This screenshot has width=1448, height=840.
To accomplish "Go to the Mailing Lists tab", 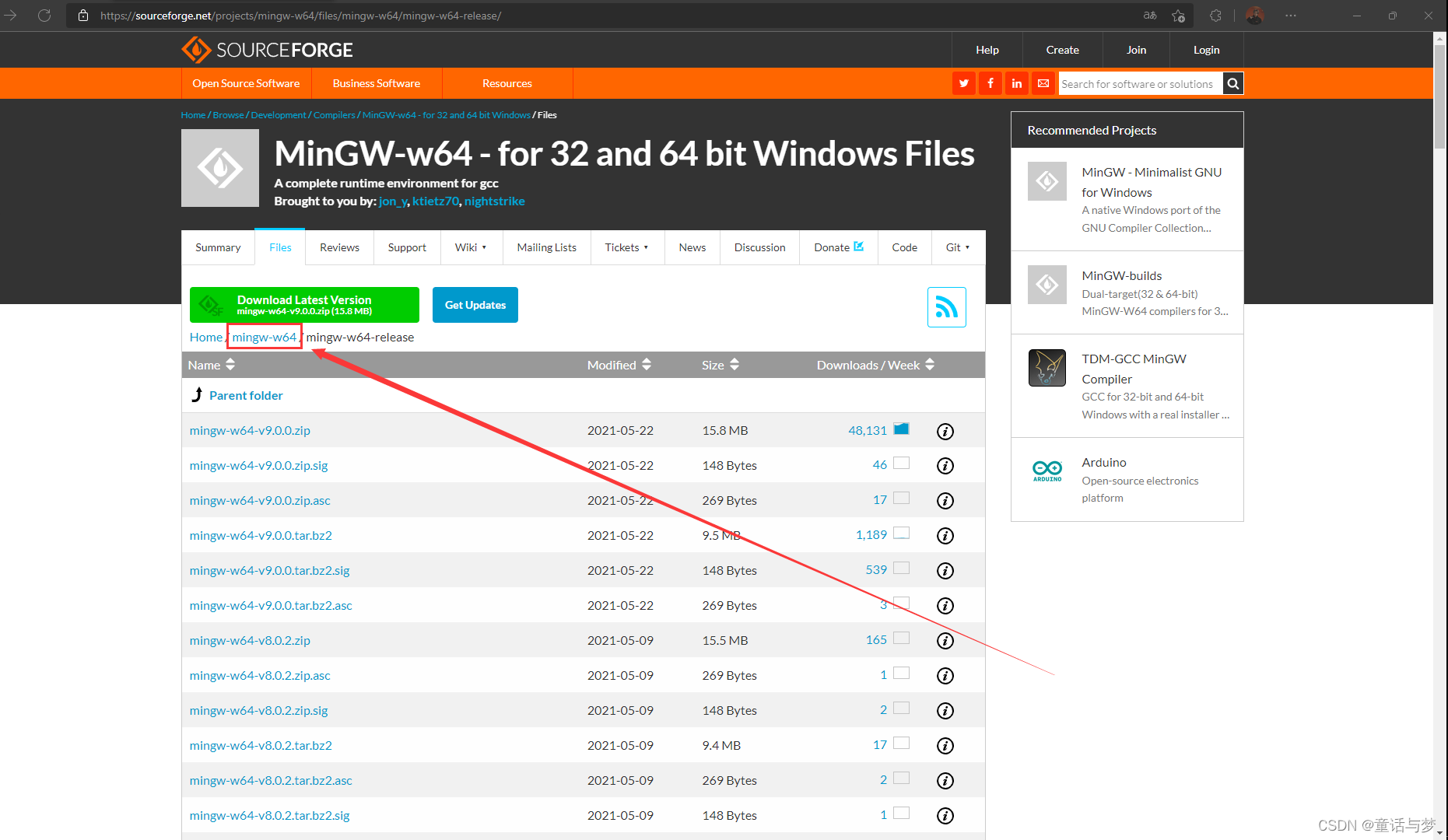I will [x=547, y=247].
